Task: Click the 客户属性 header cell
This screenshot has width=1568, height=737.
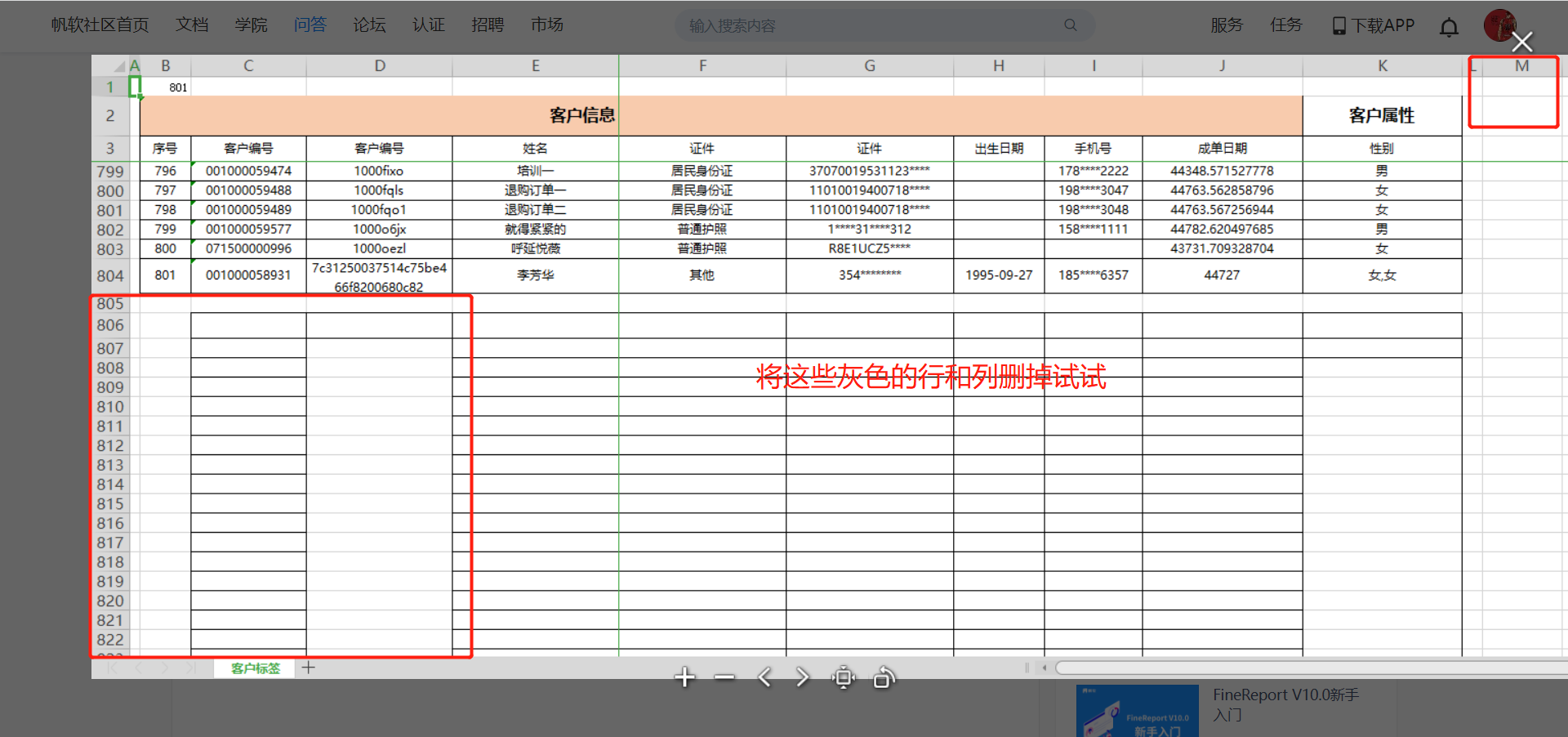Action: pos(1382,116)
